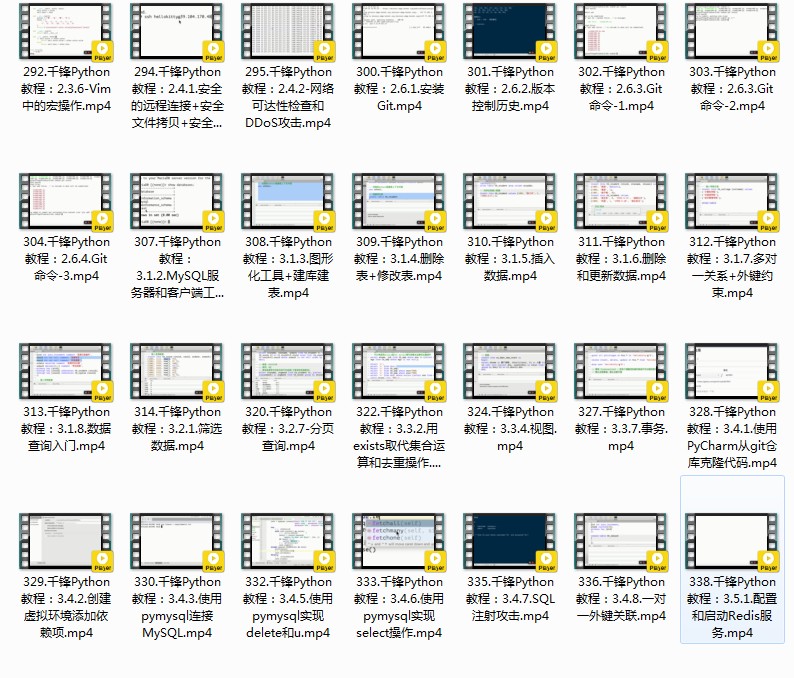Select video icon for 301 版本控制历史.mp4
The image size is (794, 678).
coord(510,31)
